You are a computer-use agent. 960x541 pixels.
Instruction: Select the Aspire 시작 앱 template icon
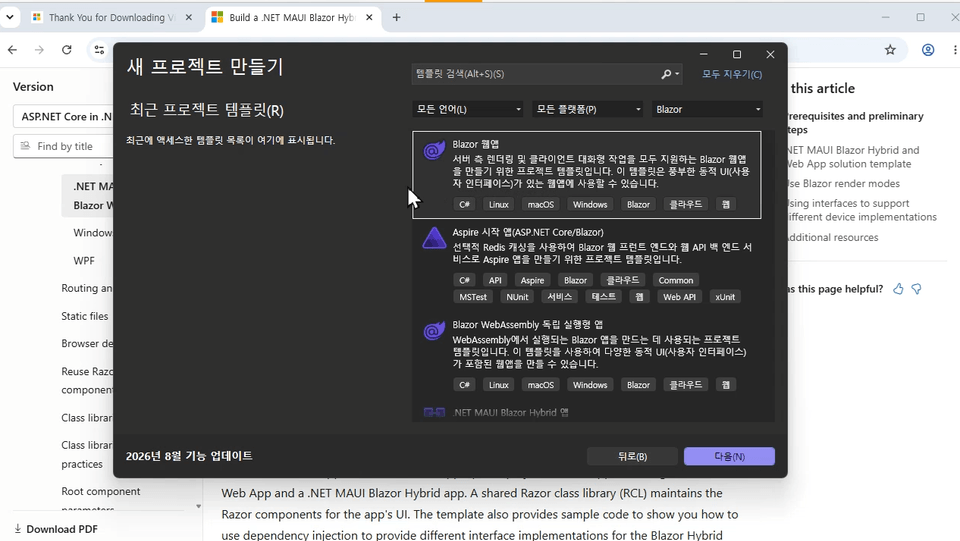(x=434, y=238)
